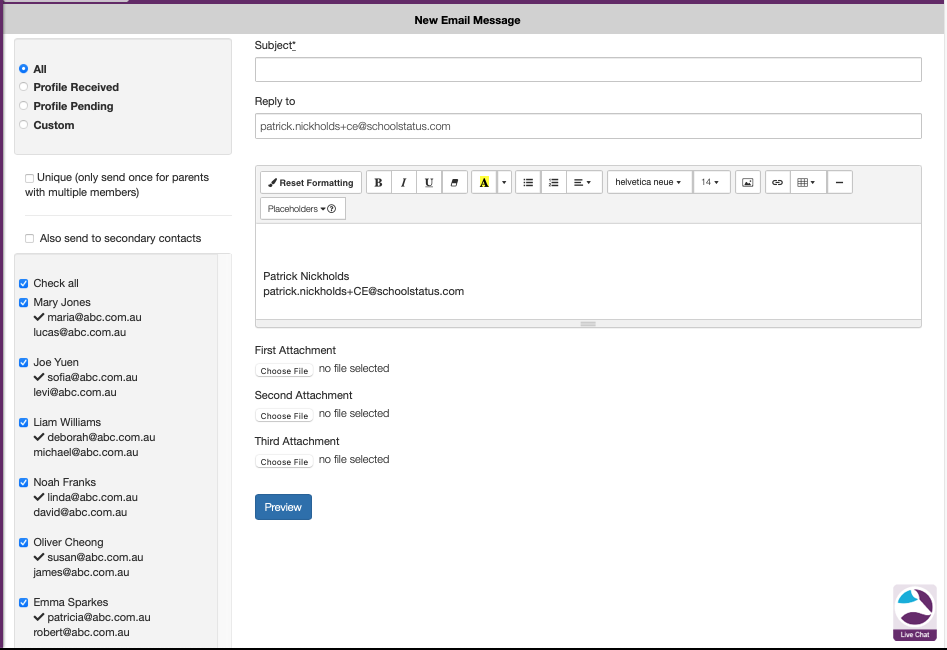The width and height of the screenshot is (947, 650).
Task: Insert a hyperlink with the link icon
Action: pos(777,183)
